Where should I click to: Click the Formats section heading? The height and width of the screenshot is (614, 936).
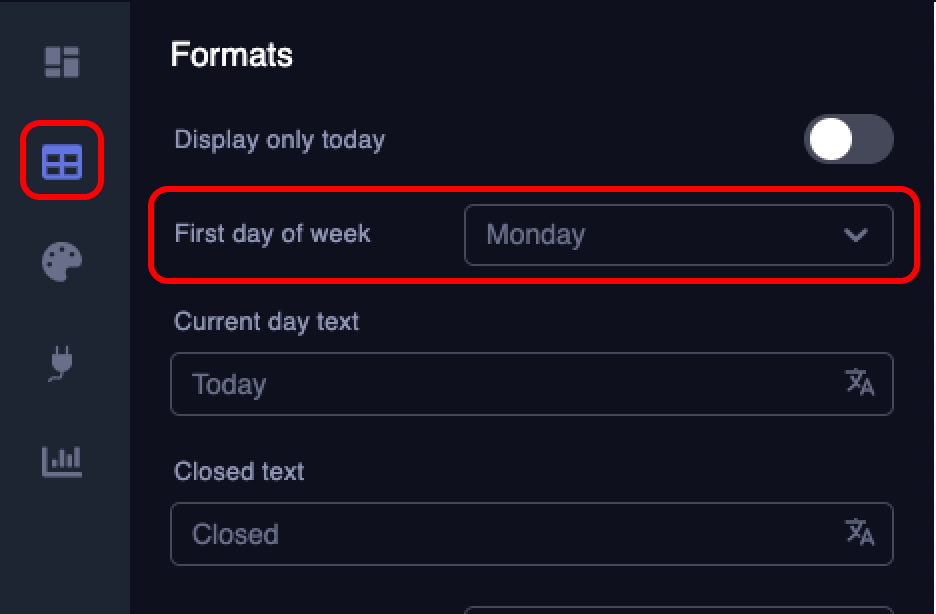(x=231, y=55)
